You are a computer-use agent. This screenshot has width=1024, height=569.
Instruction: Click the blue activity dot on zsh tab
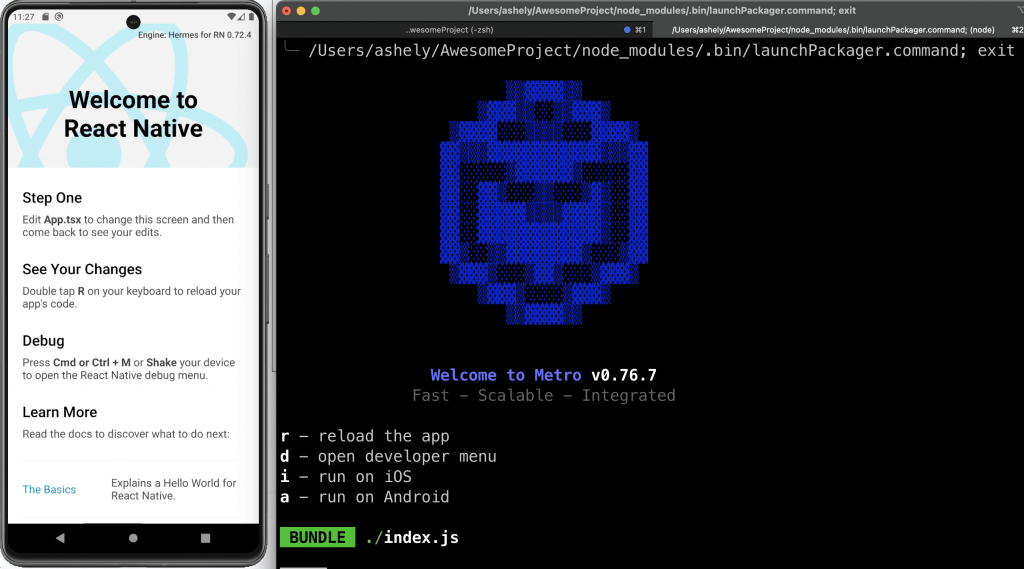click(x=627, y=30)
